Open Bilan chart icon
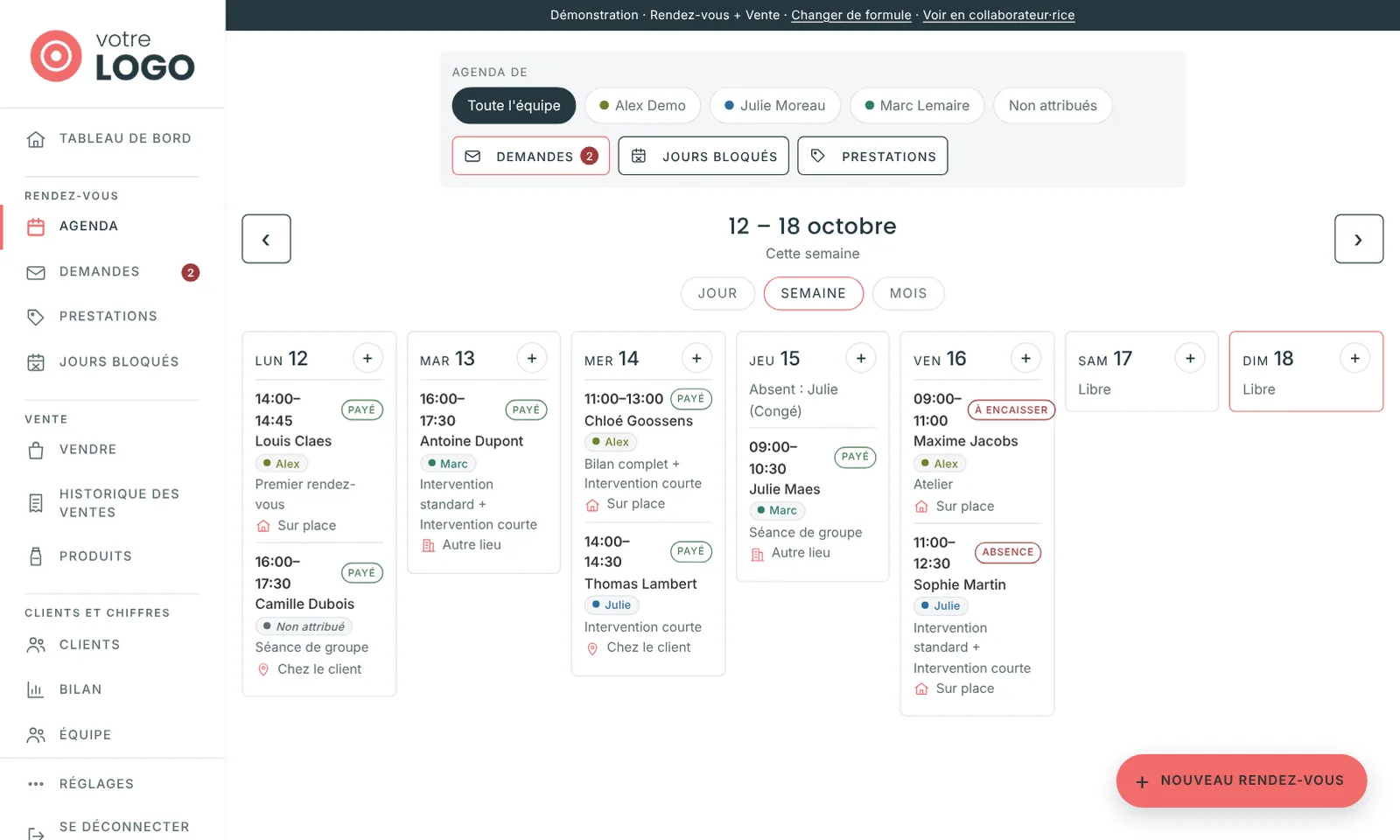This screenshot has height=840, width=1400. (36, 689)
